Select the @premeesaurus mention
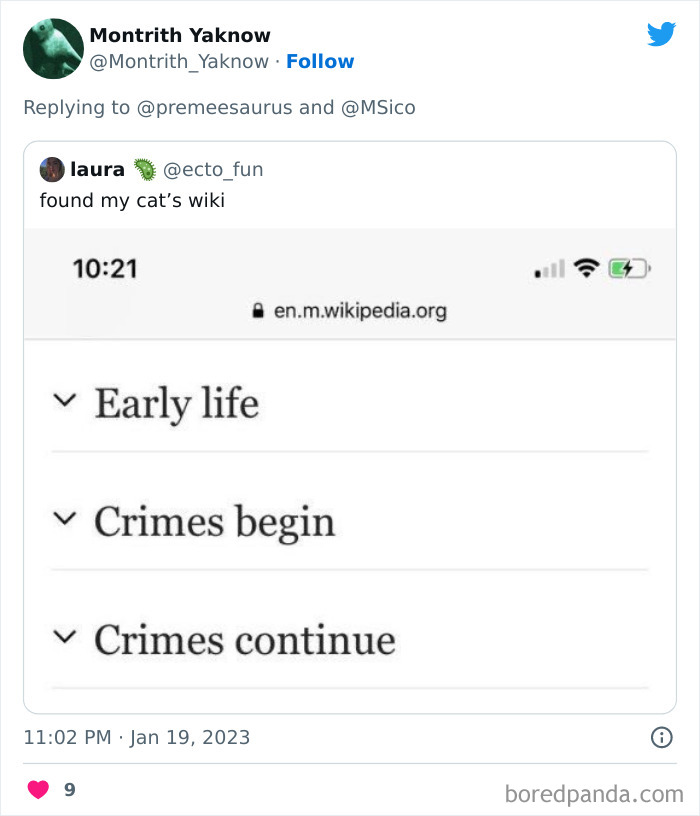The width and height of the screenshot is (700, 816). (215, 107)
